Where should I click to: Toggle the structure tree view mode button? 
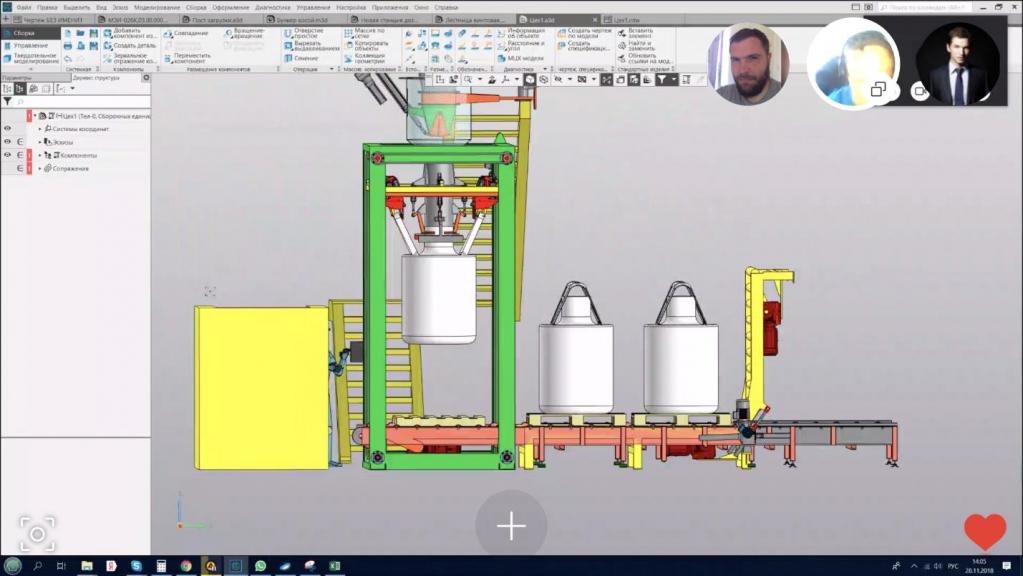pyautogui.click(x=20, y=89)
